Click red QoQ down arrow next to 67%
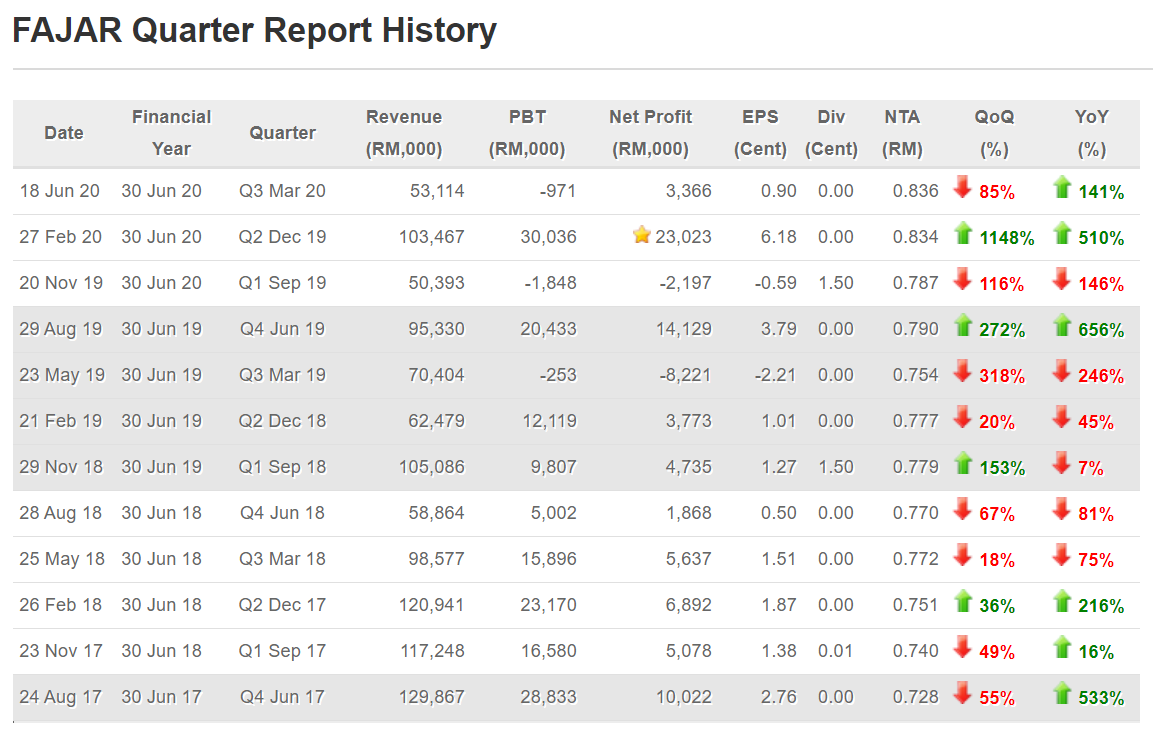 pos(963,509)
